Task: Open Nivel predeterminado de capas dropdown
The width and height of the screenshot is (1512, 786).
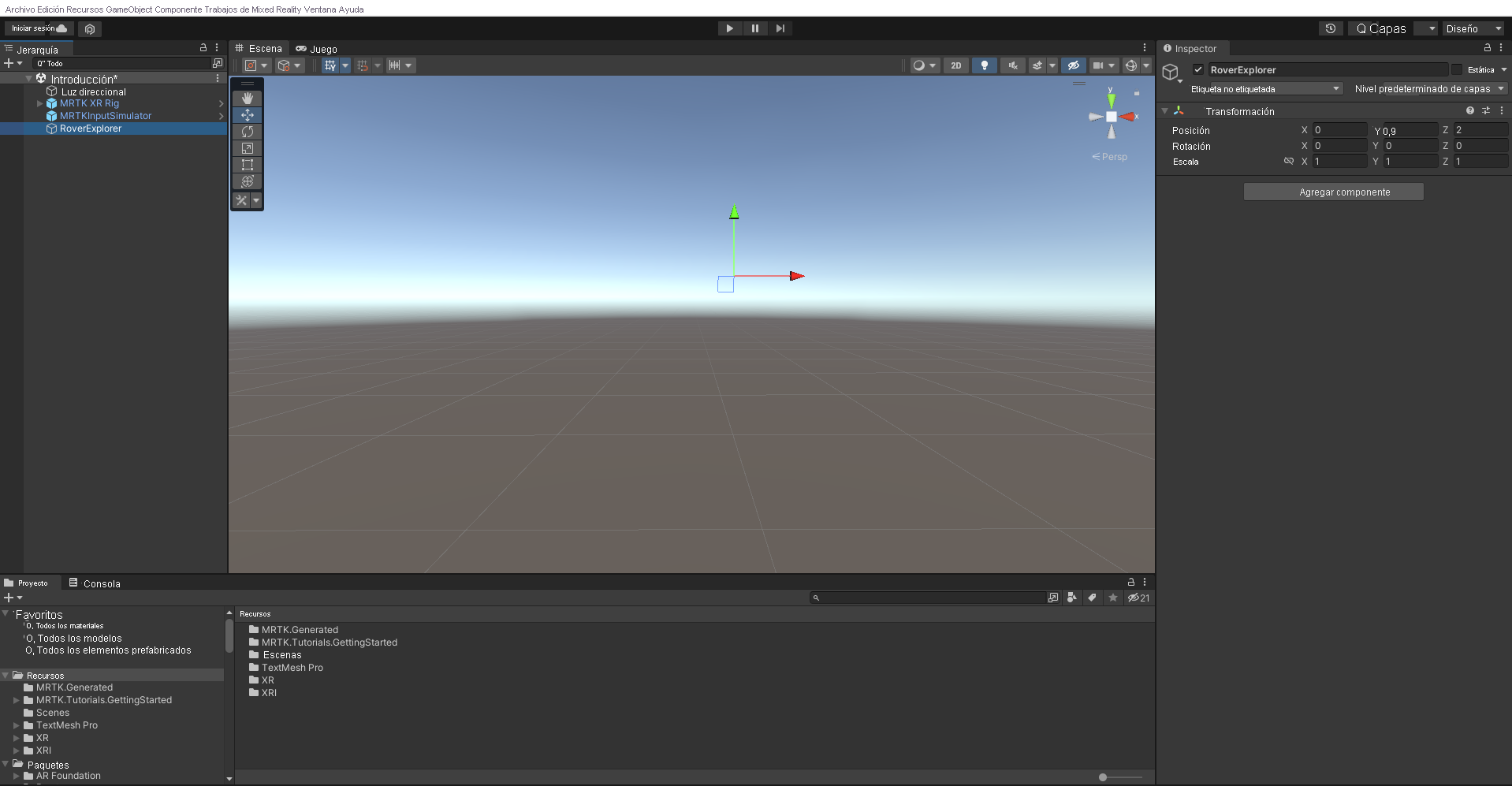Action: coord(1428,89)
